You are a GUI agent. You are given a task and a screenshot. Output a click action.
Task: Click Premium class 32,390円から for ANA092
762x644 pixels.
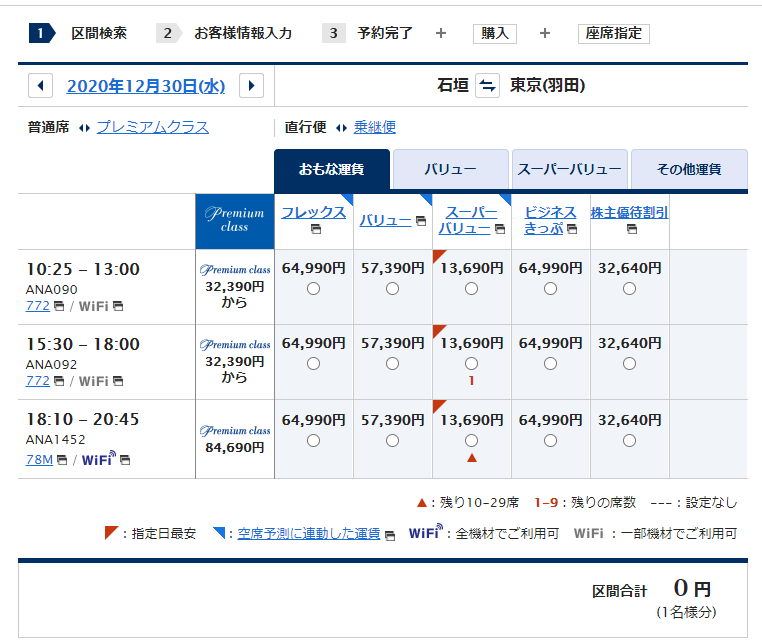(x=235, y=362)
